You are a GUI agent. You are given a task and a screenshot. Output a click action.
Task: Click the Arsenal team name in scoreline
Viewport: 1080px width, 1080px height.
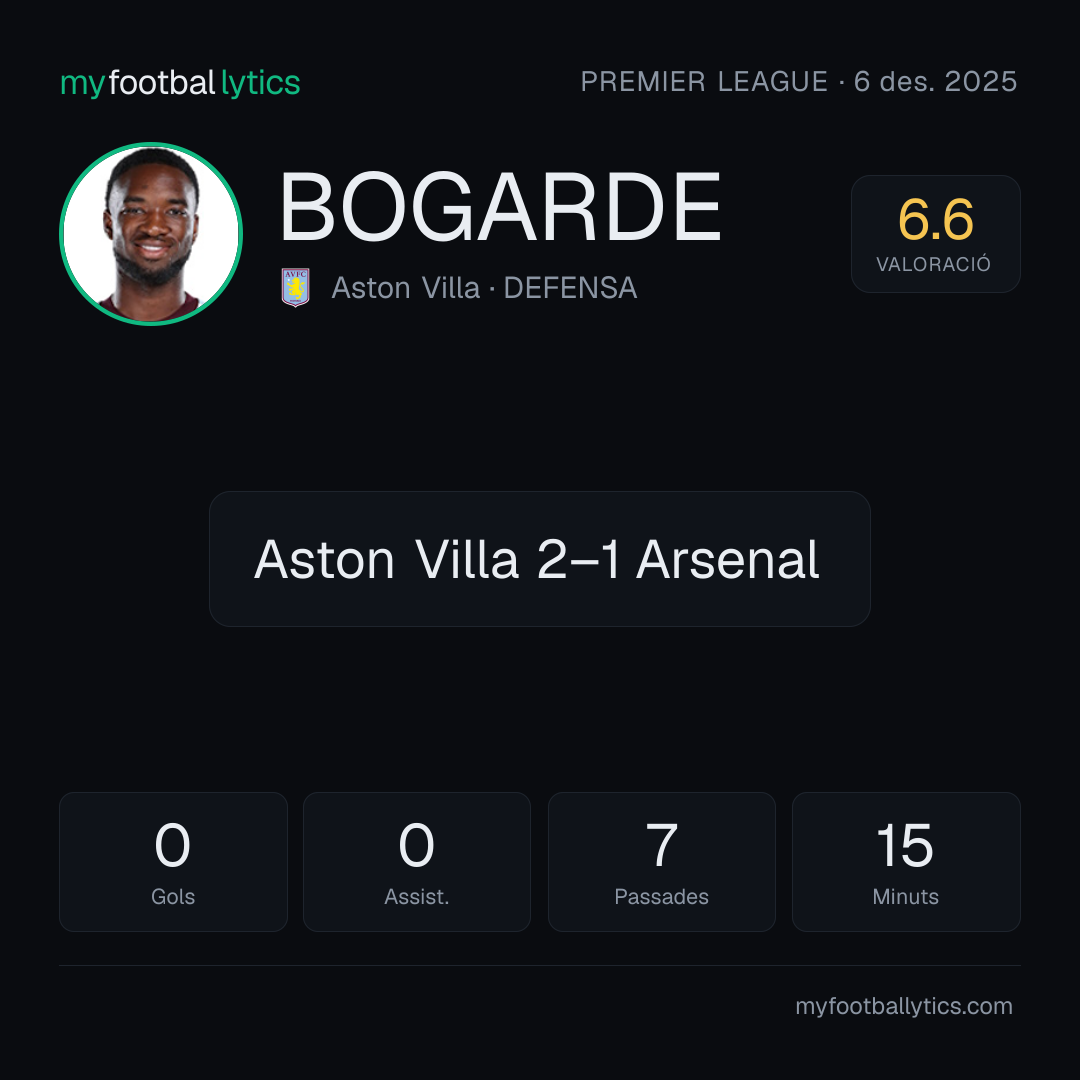tap(727, 559)
